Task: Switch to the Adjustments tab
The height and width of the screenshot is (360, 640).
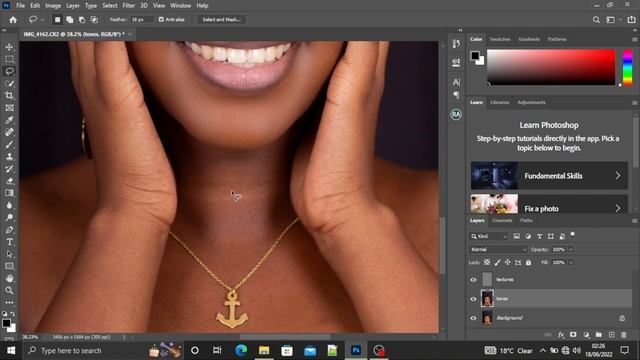Action: tap(531, 102)
